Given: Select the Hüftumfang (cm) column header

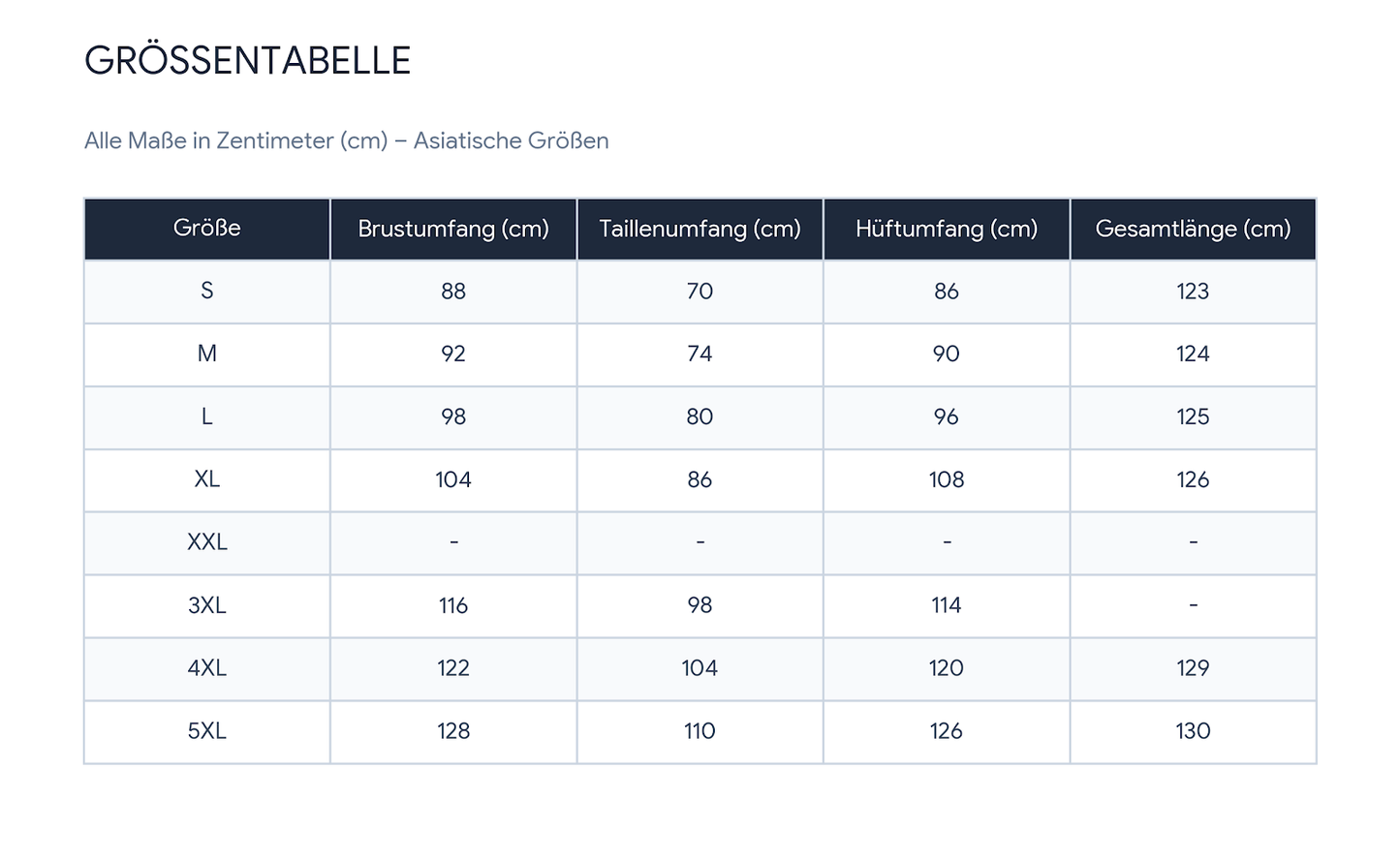Looking at the screenshot, I should [947, 229].
